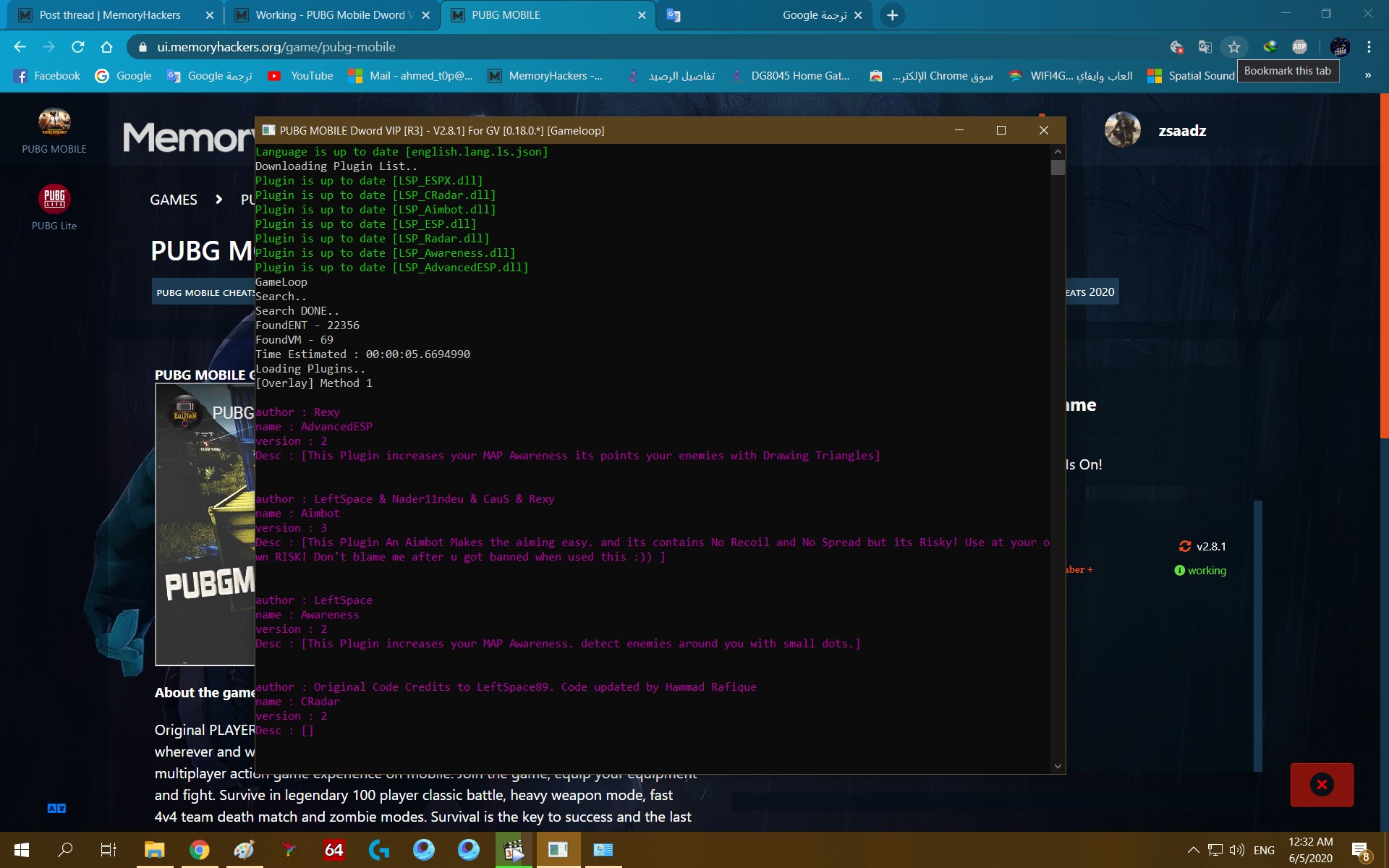Click the '[Overlay] Method 1' console line

(314, 383)
